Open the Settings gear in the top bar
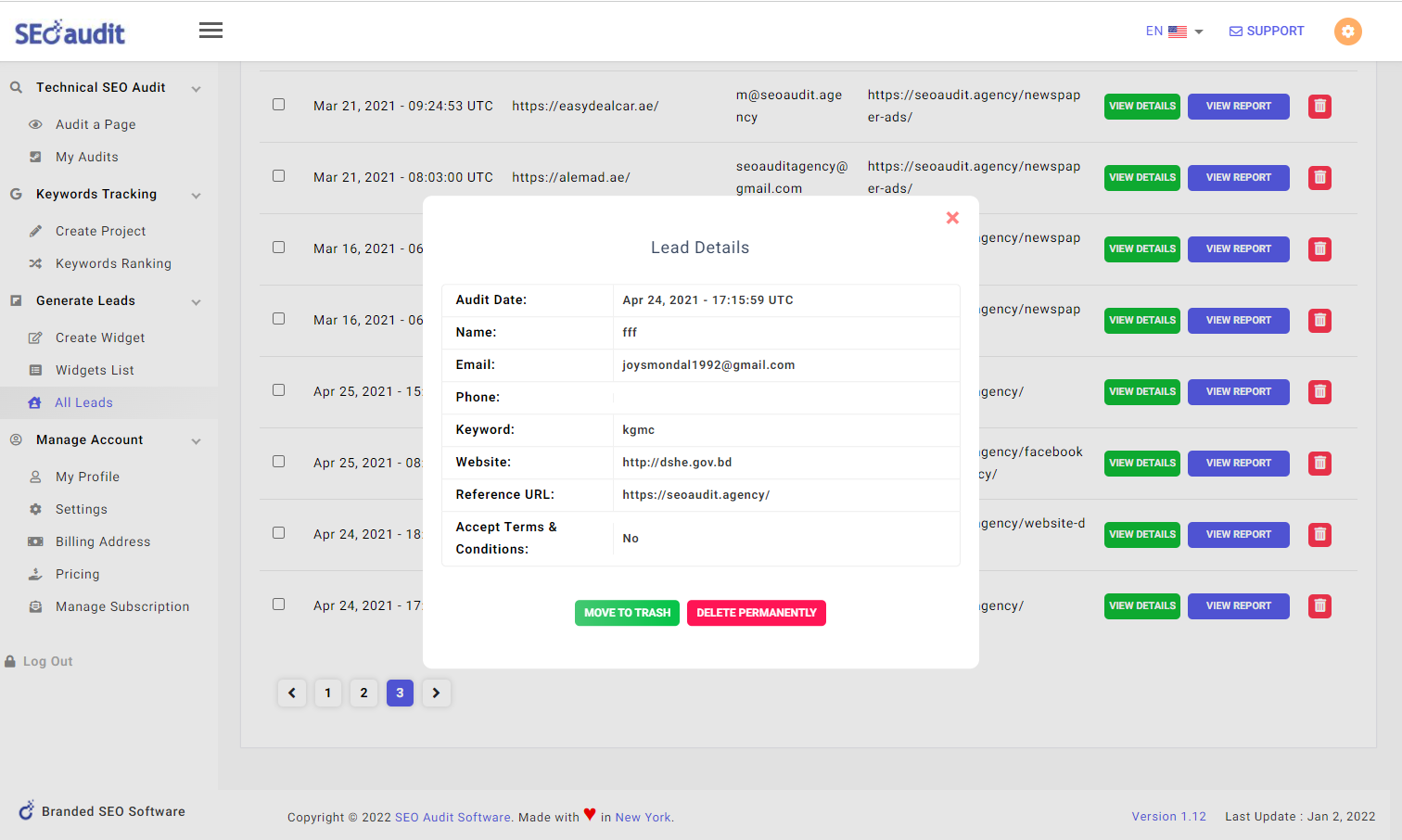The image size is (1402, 840). pyautogui.click(x=1347, y=31)
